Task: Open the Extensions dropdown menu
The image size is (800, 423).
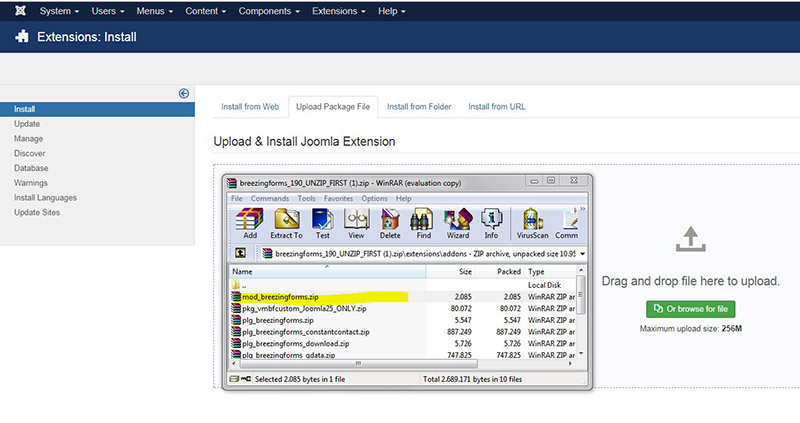Action: 339,11
